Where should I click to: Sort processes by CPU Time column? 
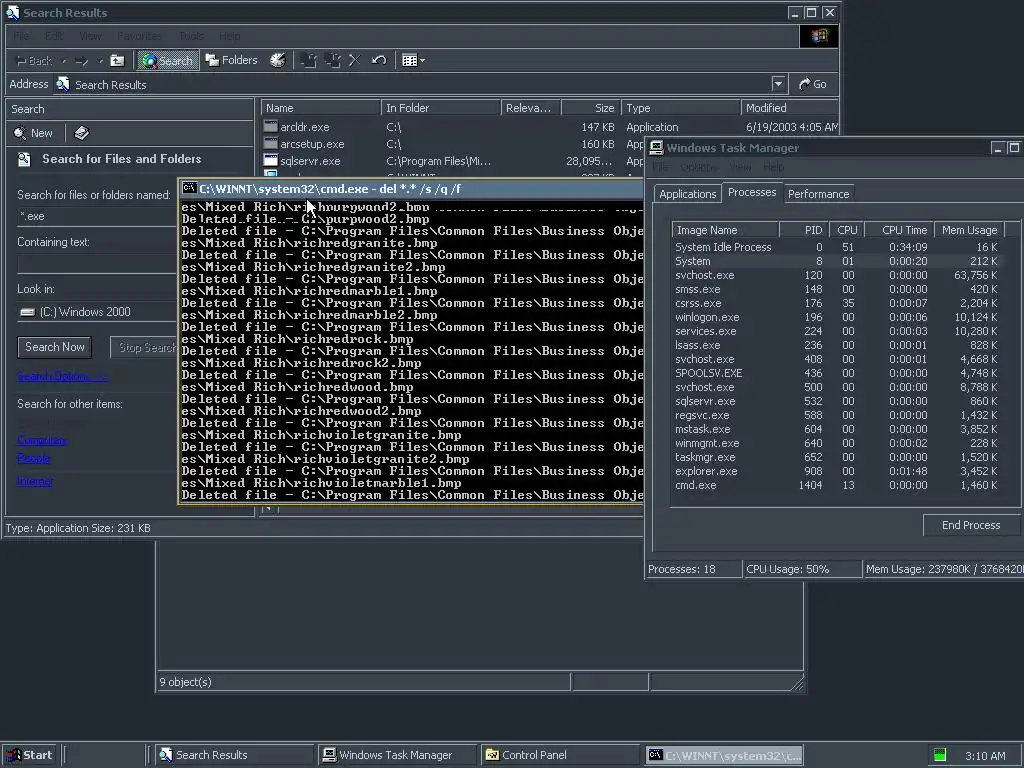[899, 230]
